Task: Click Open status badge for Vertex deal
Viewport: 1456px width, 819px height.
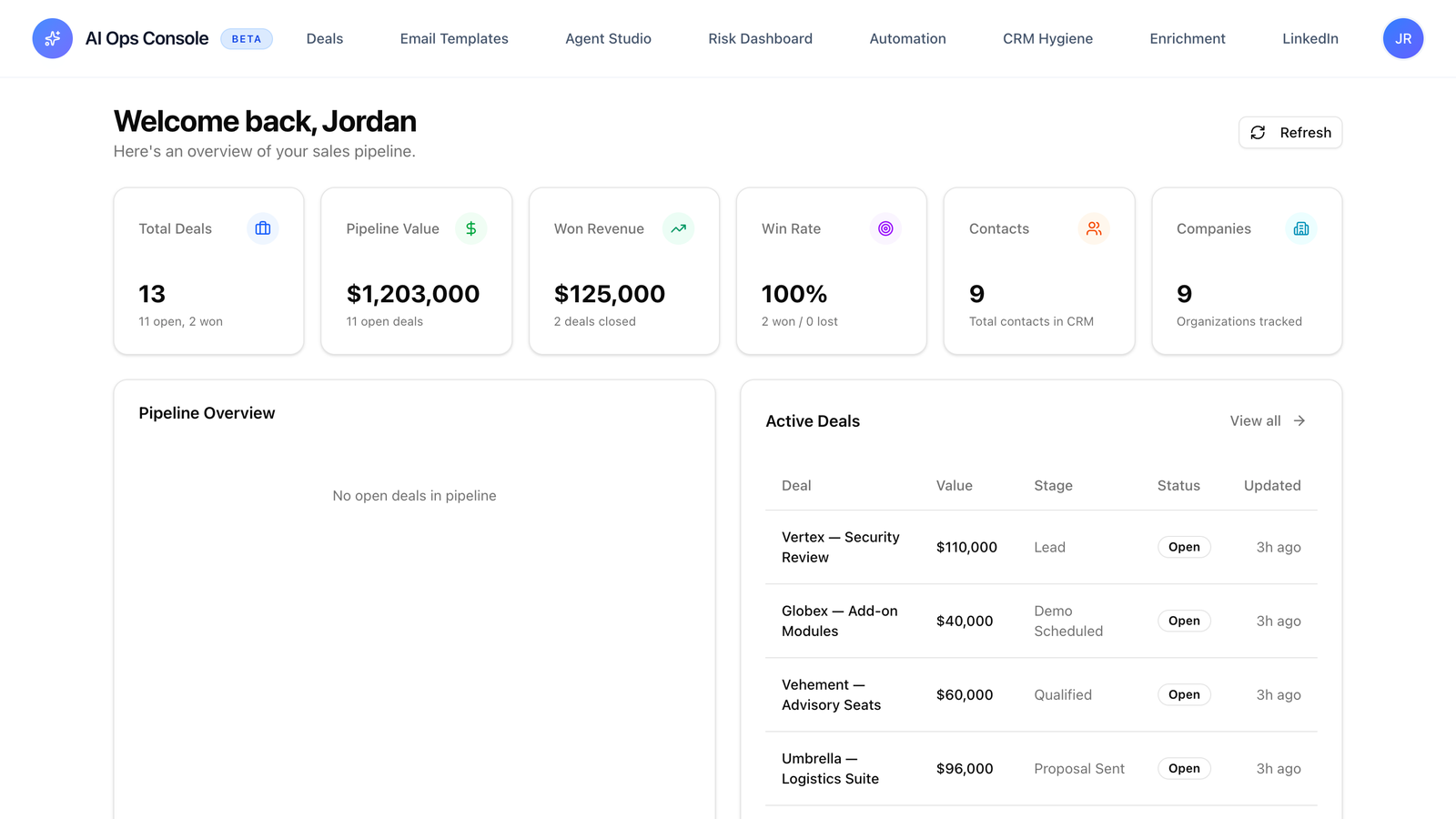Action: [x=1184, y=547]
